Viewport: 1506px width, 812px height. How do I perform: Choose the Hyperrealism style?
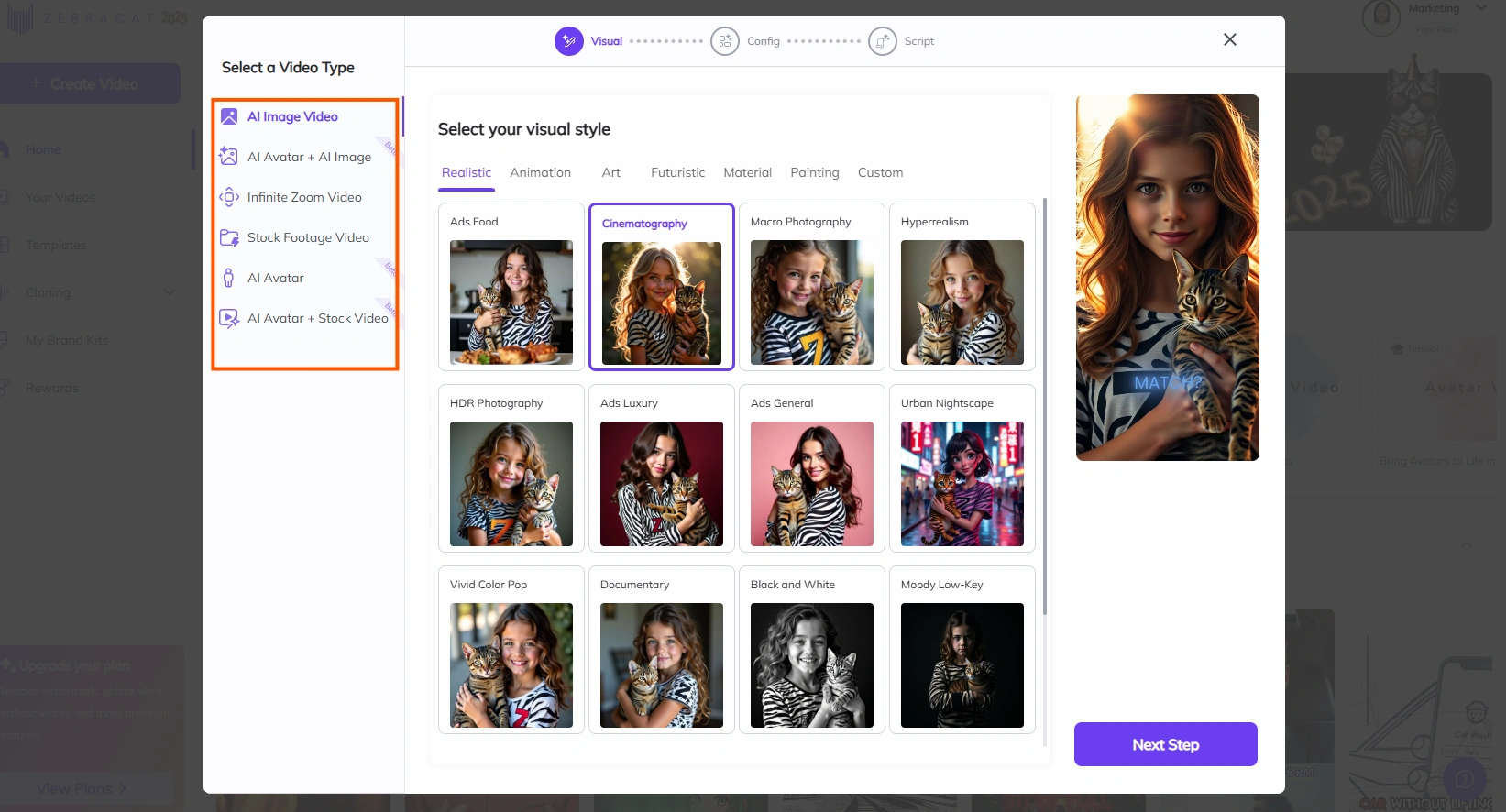(x=962, y=287)
